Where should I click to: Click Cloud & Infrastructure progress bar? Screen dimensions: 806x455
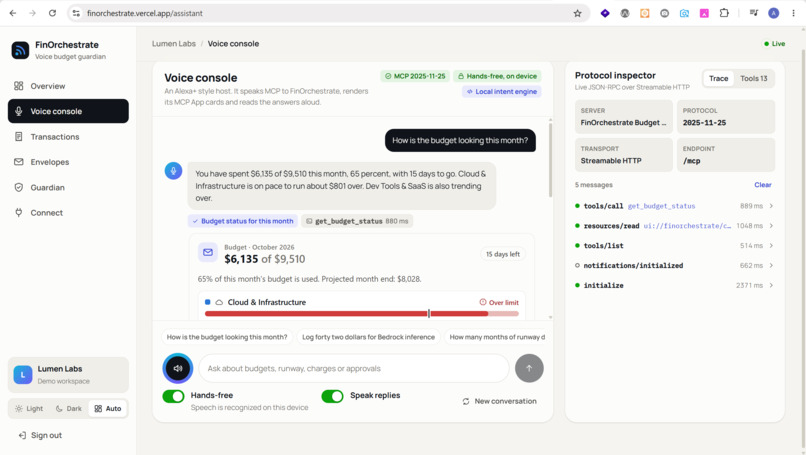361,314
